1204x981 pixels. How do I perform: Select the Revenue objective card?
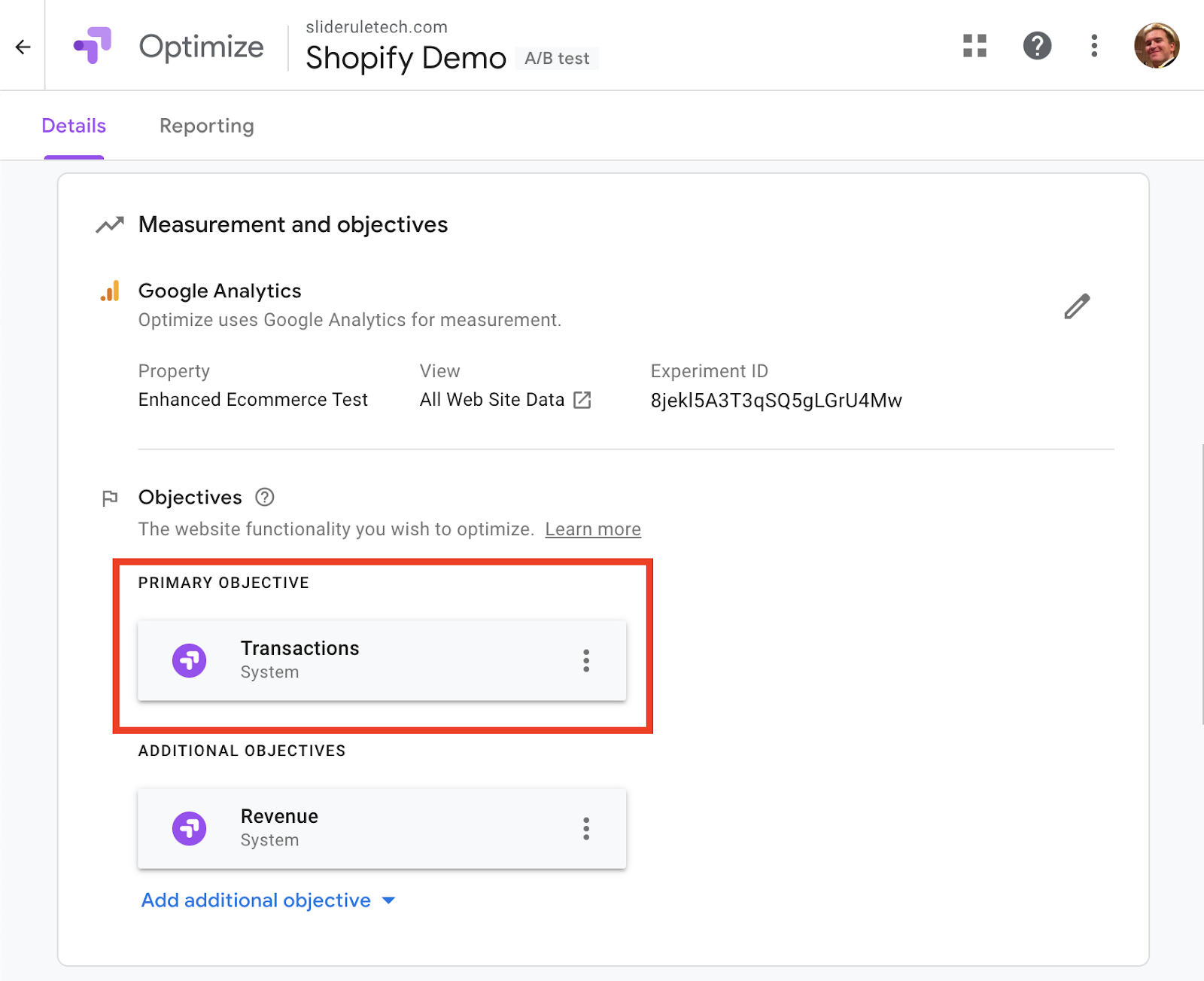coord(382,828)
